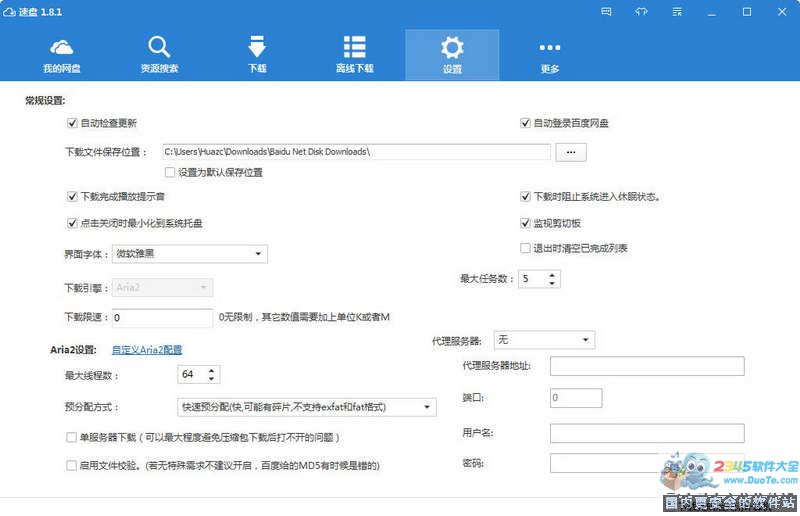
Task: Increase 最大线程数 with up arrow
Action: 211,371
